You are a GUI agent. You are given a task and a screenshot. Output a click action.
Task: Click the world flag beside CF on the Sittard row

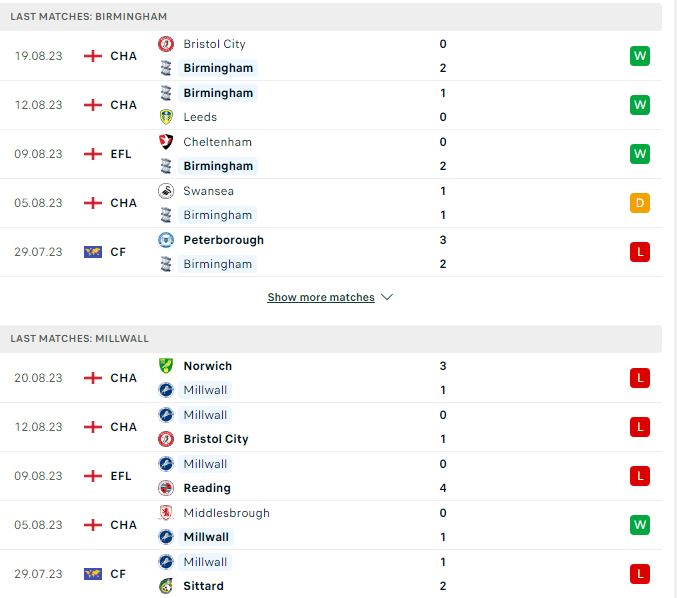point(93,574)
